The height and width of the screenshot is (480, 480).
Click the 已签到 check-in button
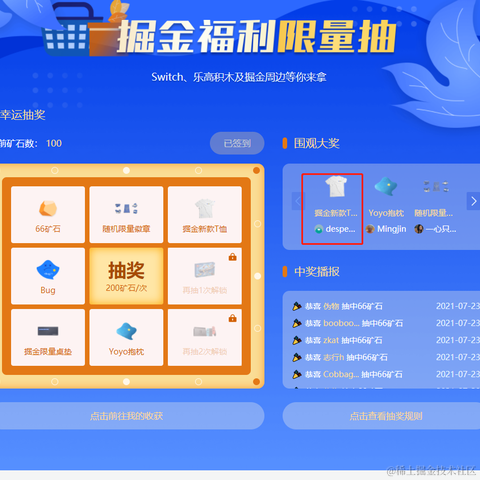[237, 143]
